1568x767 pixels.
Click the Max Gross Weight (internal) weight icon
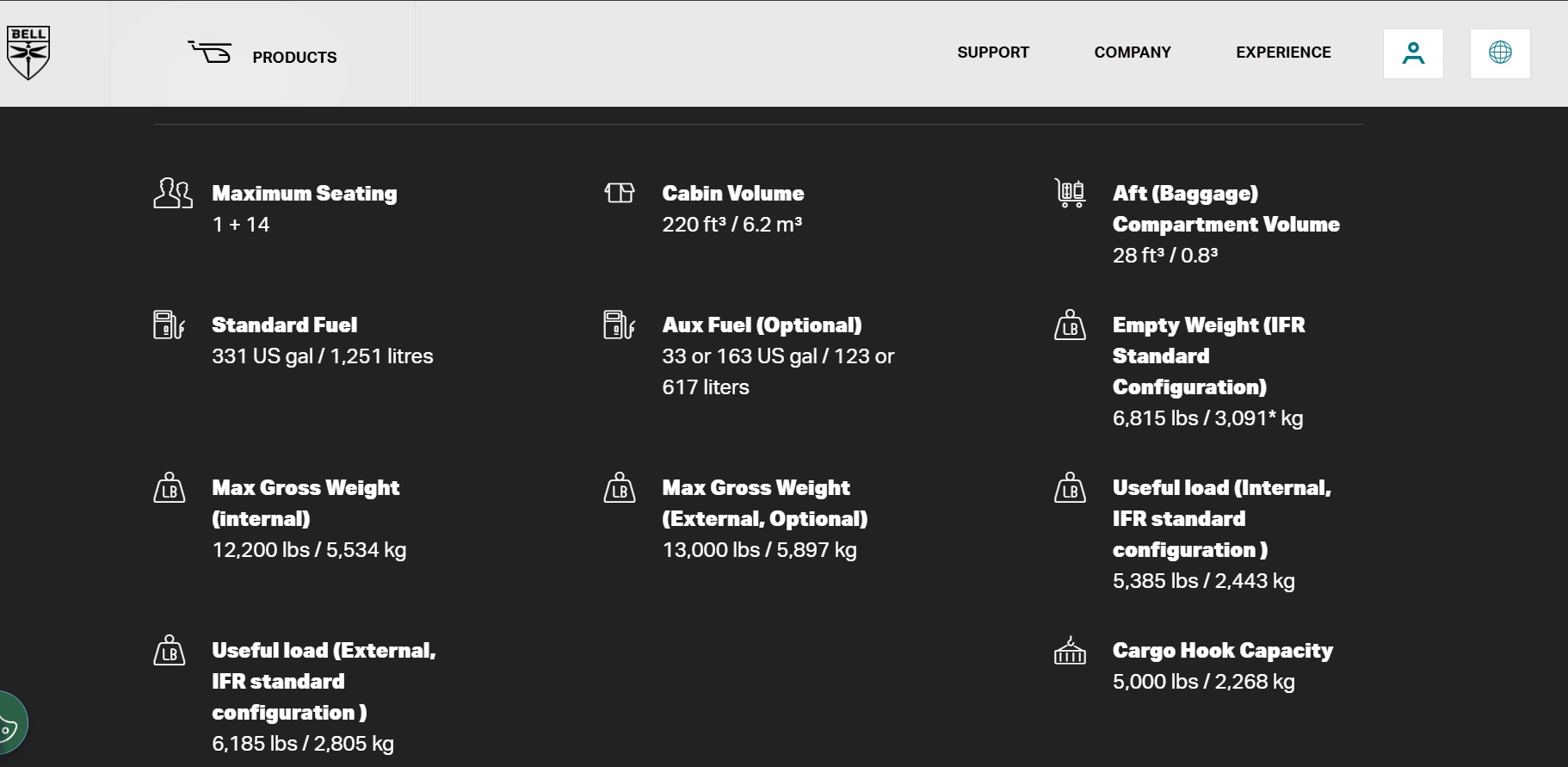pos(170,488)
